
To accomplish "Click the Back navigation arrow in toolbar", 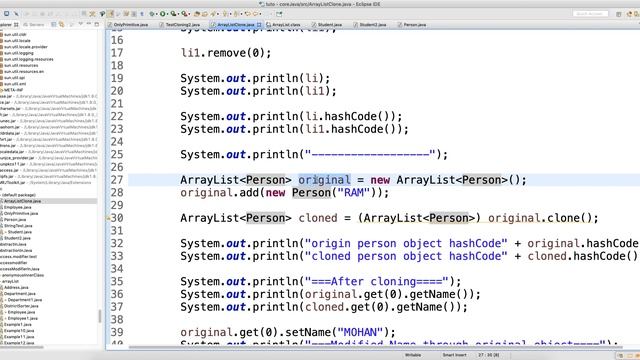I will (x=247, y=14).
